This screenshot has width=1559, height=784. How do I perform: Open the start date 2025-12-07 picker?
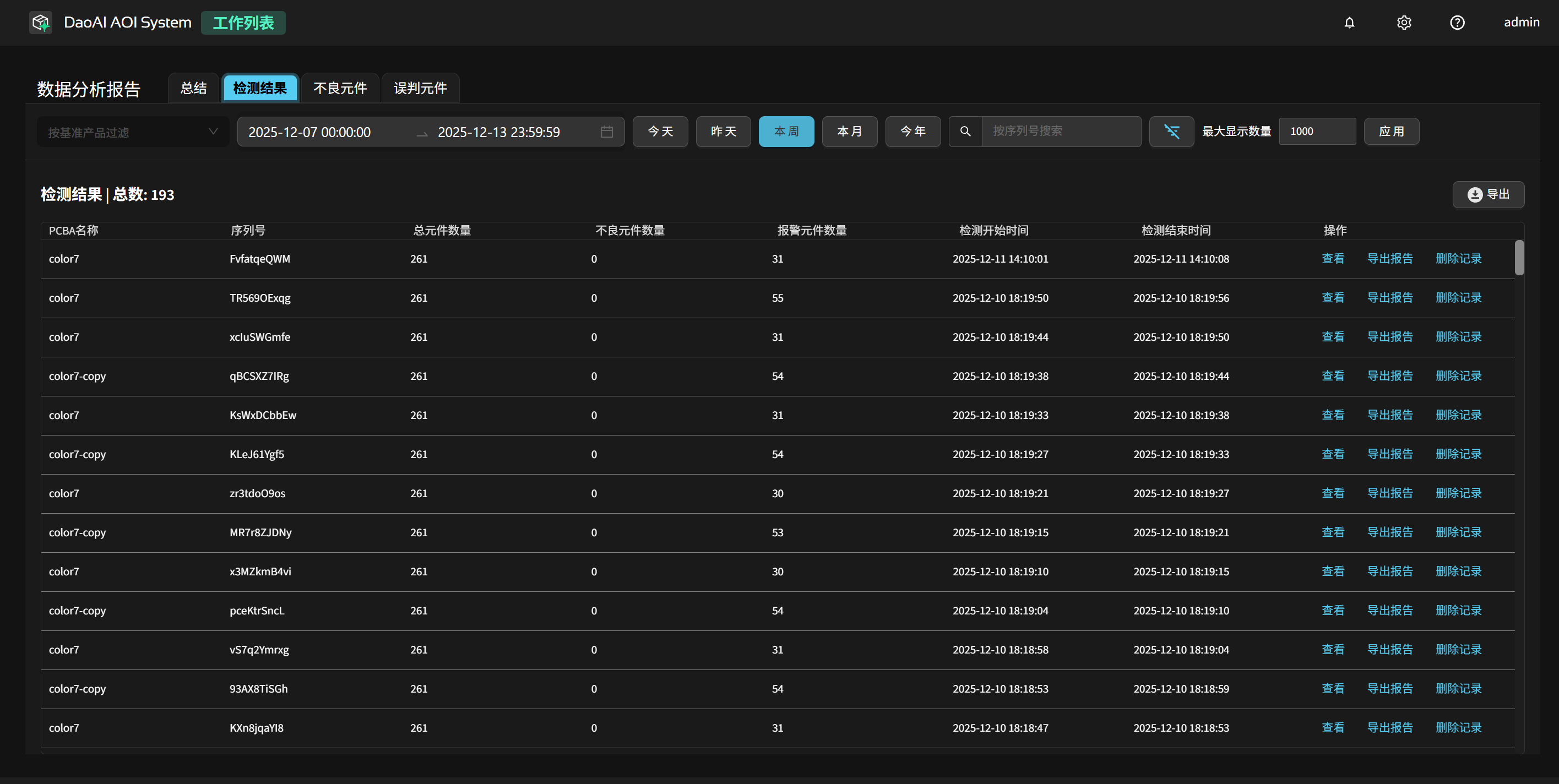pyautogui.click(x=309, y=132)
